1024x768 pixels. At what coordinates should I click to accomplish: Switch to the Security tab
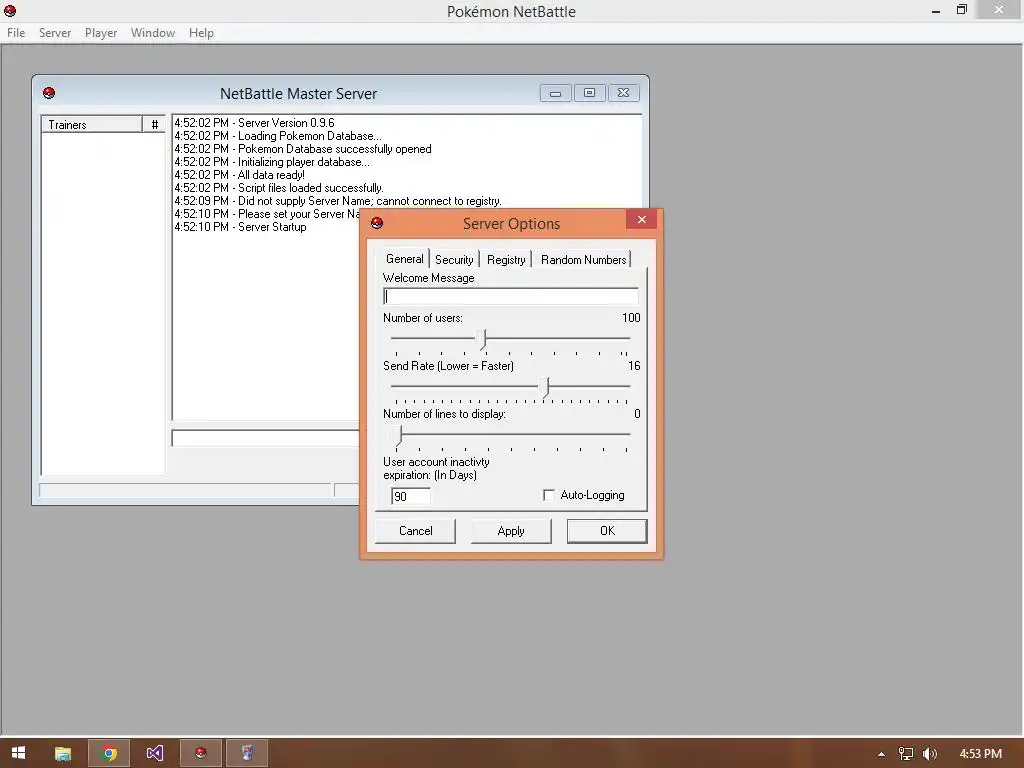click(x=454, y=259)
